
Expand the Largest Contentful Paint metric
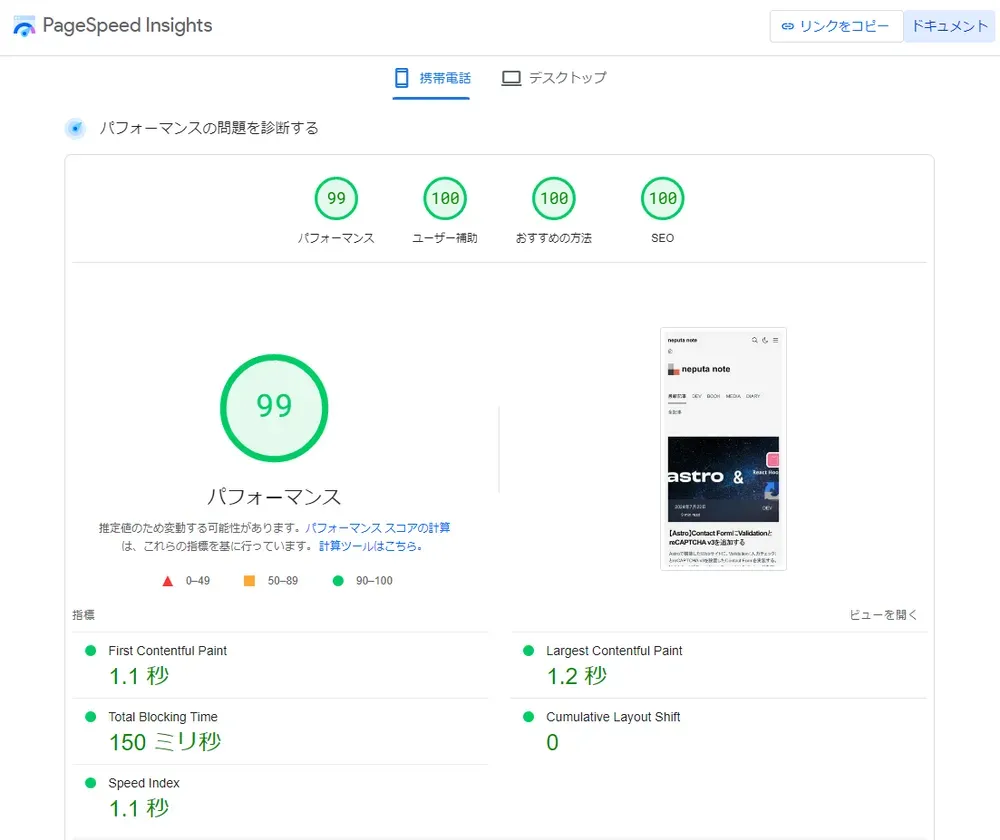coord(614,651)
